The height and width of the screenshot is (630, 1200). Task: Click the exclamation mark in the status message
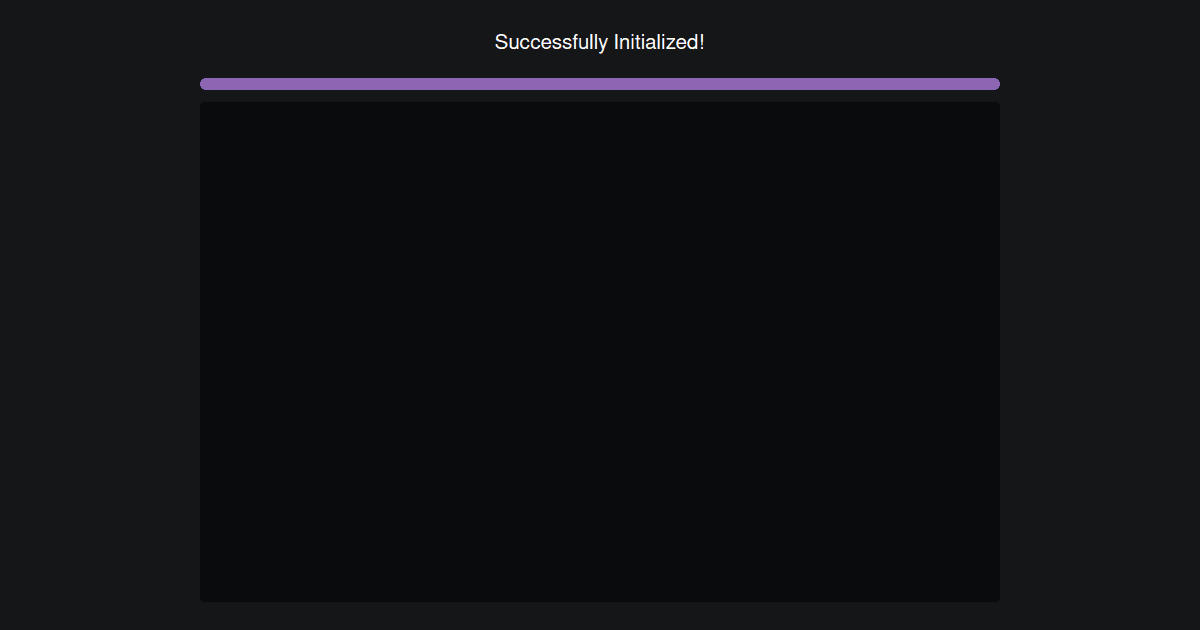coord(702,42)
